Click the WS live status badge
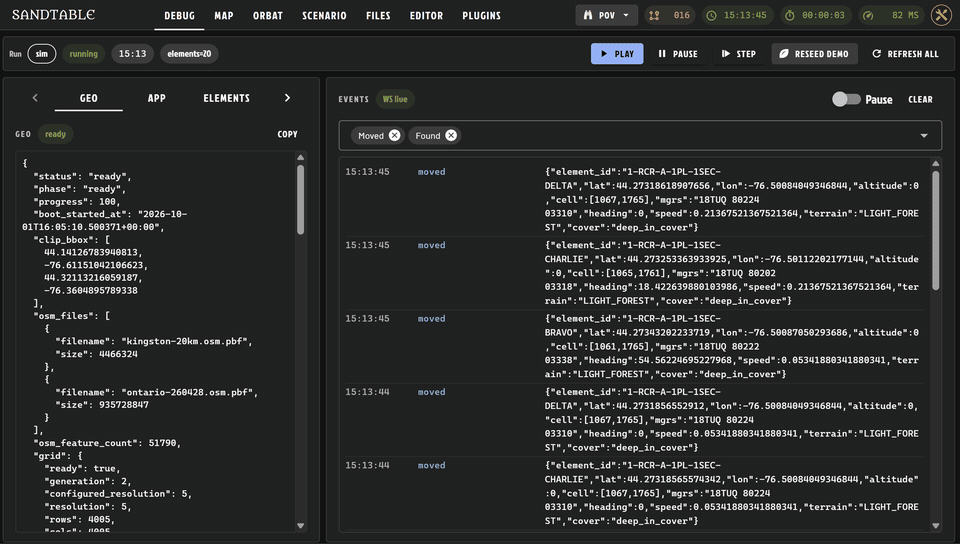Viewport: 960px width, 544px height. pyautogui.click(x=395, y=99)
